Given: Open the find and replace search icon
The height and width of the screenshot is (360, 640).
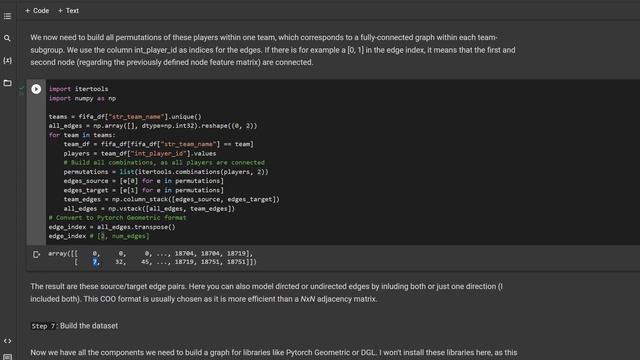Looking at the screenshot, I should coord(7,38).
